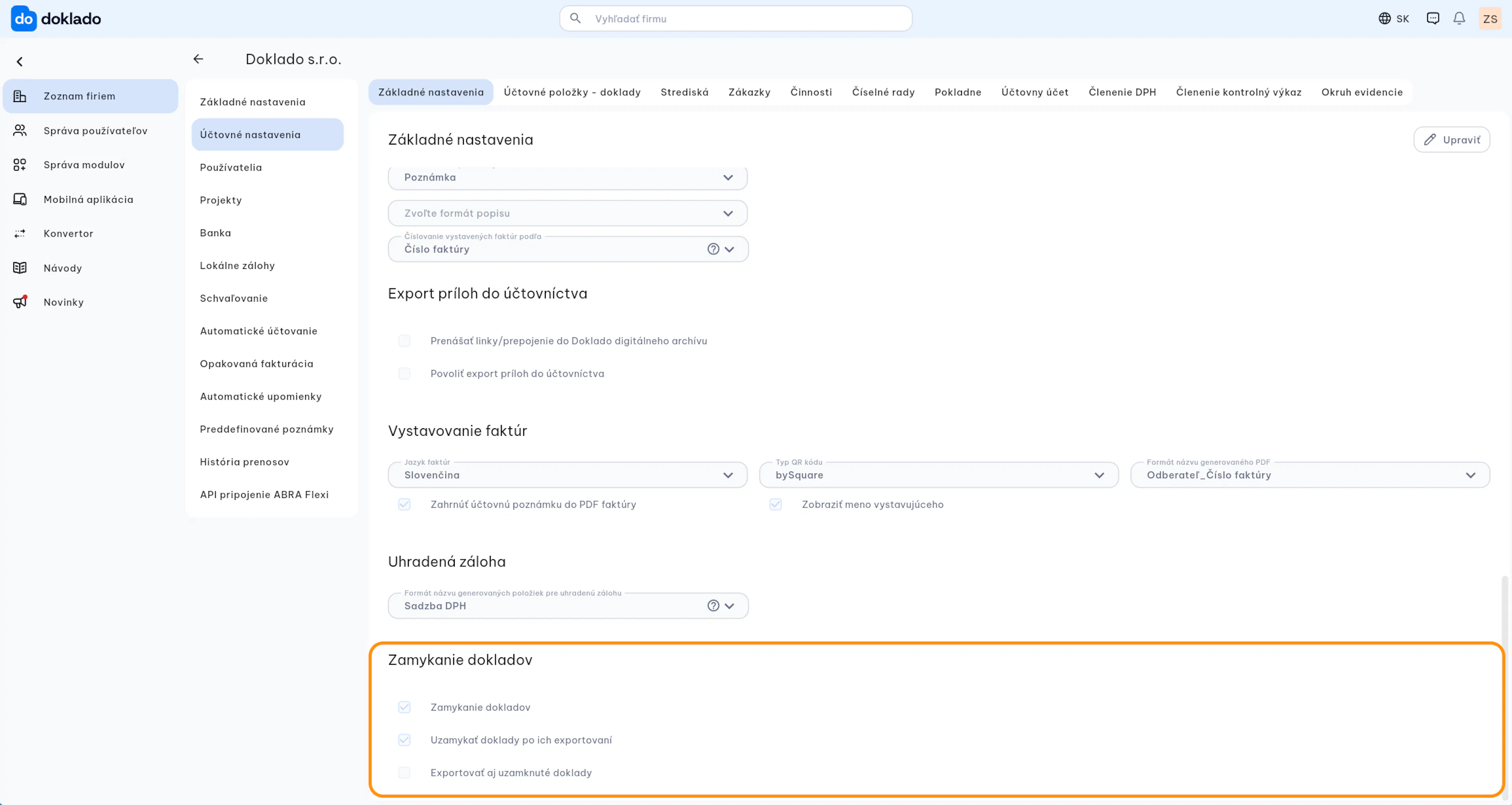Click the Doklado logo
This screenshot has height=805, width=1512.
[56, 19]
